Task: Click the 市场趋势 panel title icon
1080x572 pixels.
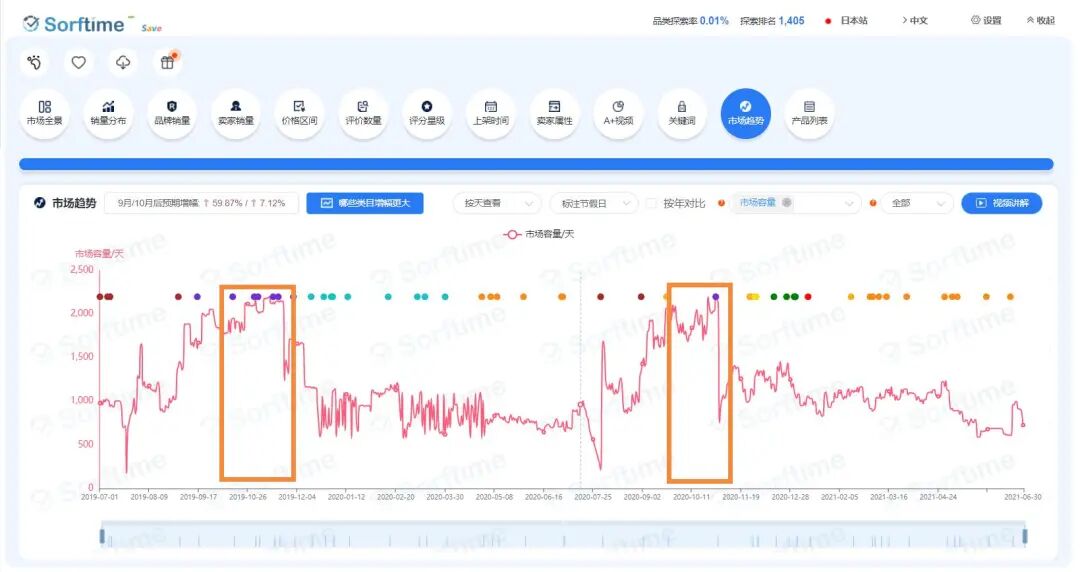Action: tap(40, 203)
